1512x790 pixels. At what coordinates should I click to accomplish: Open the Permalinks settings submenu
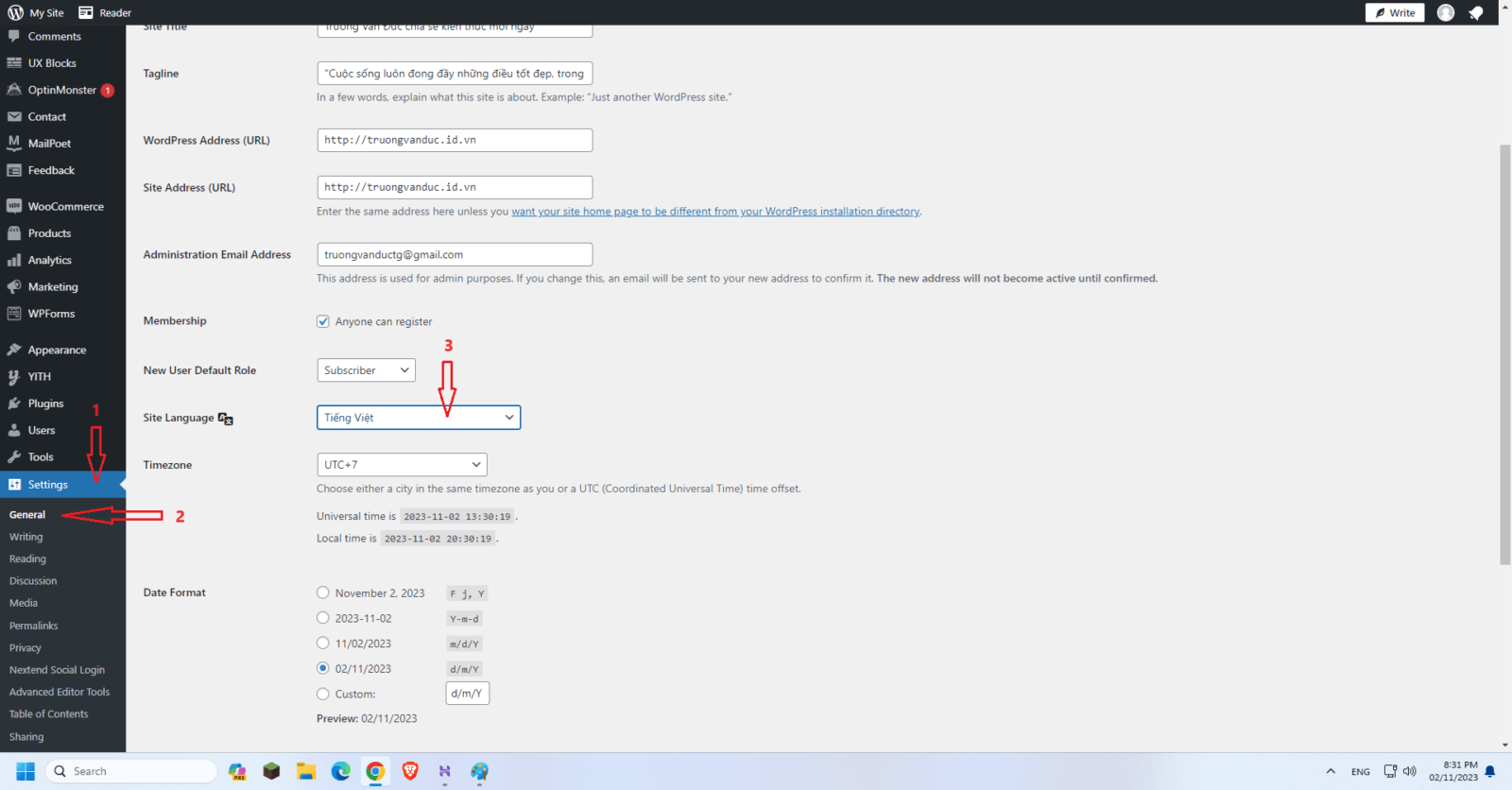pos(34,626)
